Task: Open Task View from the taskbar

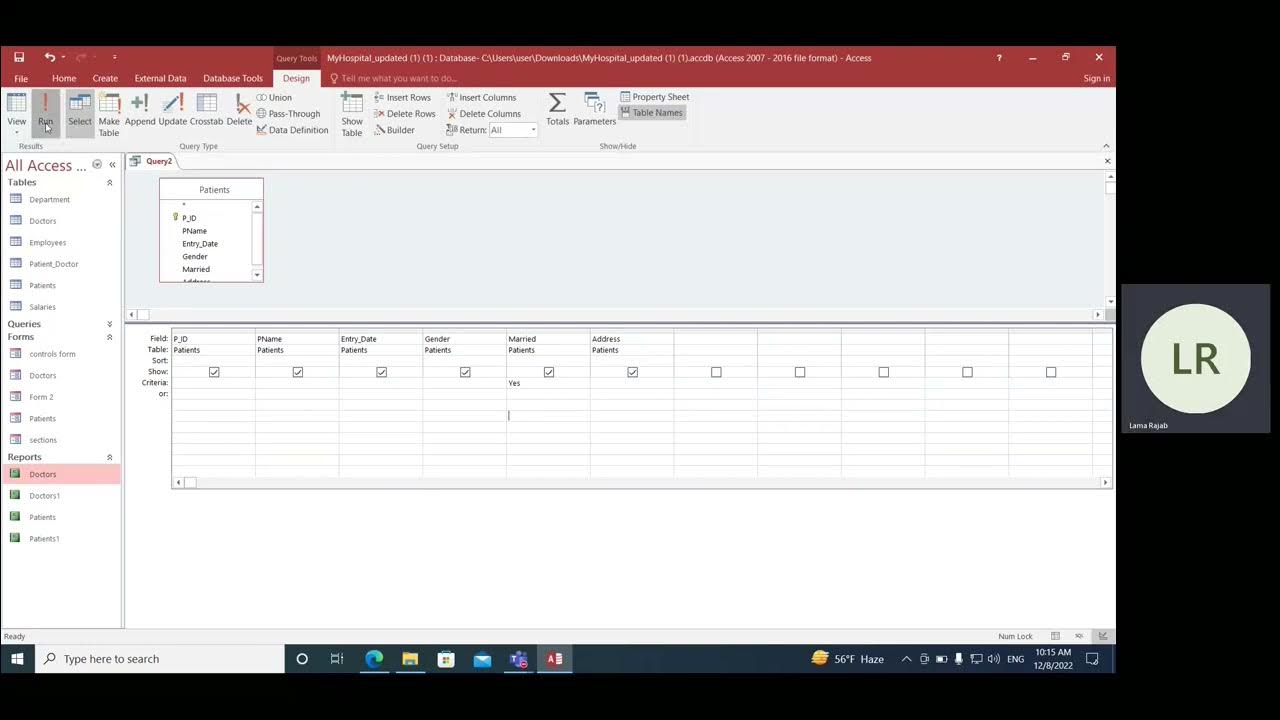Action: click(337, 659)
